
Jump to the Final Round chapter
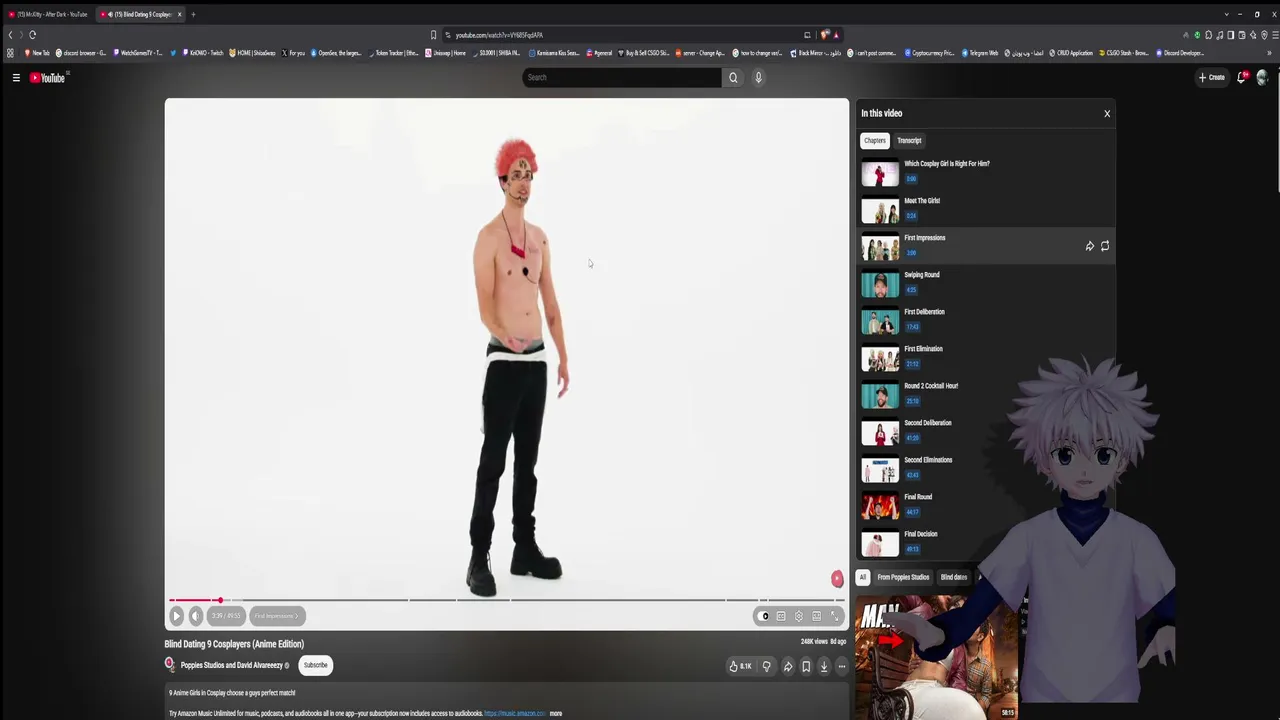(986, 505)
